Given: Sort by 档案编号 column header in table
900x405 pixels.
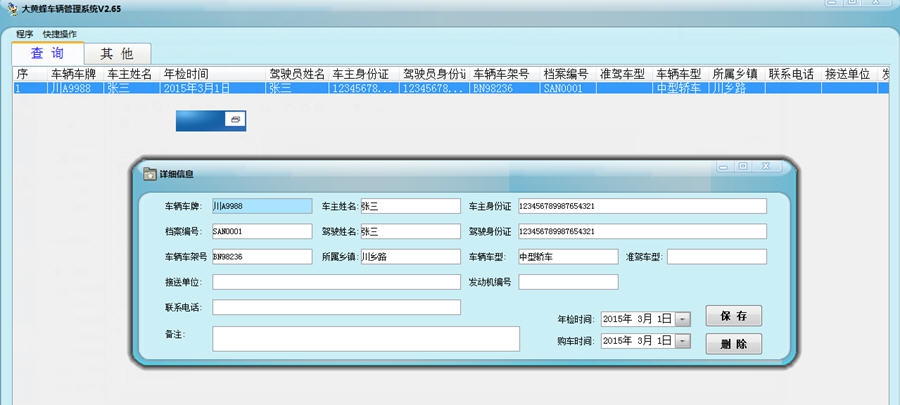Looking at the screenshot, I should click(x=567, y=74).
